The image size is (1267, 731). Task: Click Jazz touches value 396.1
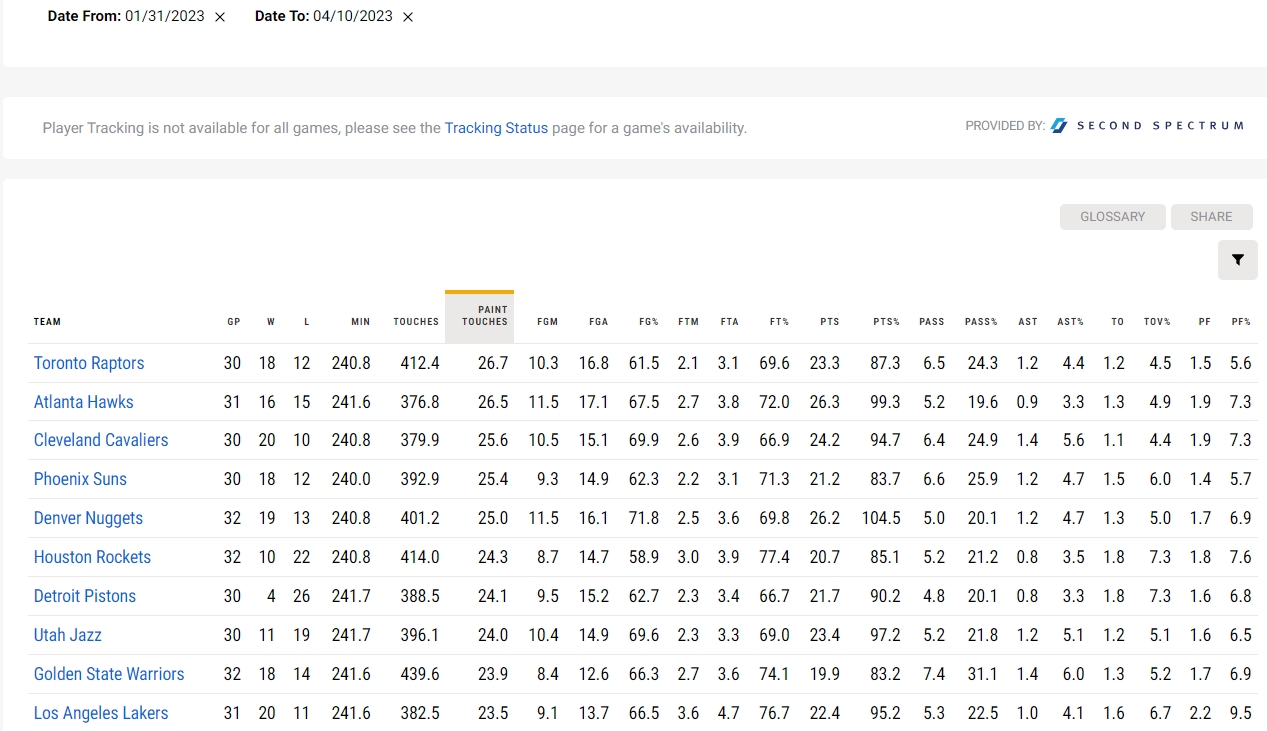(419, 635)
